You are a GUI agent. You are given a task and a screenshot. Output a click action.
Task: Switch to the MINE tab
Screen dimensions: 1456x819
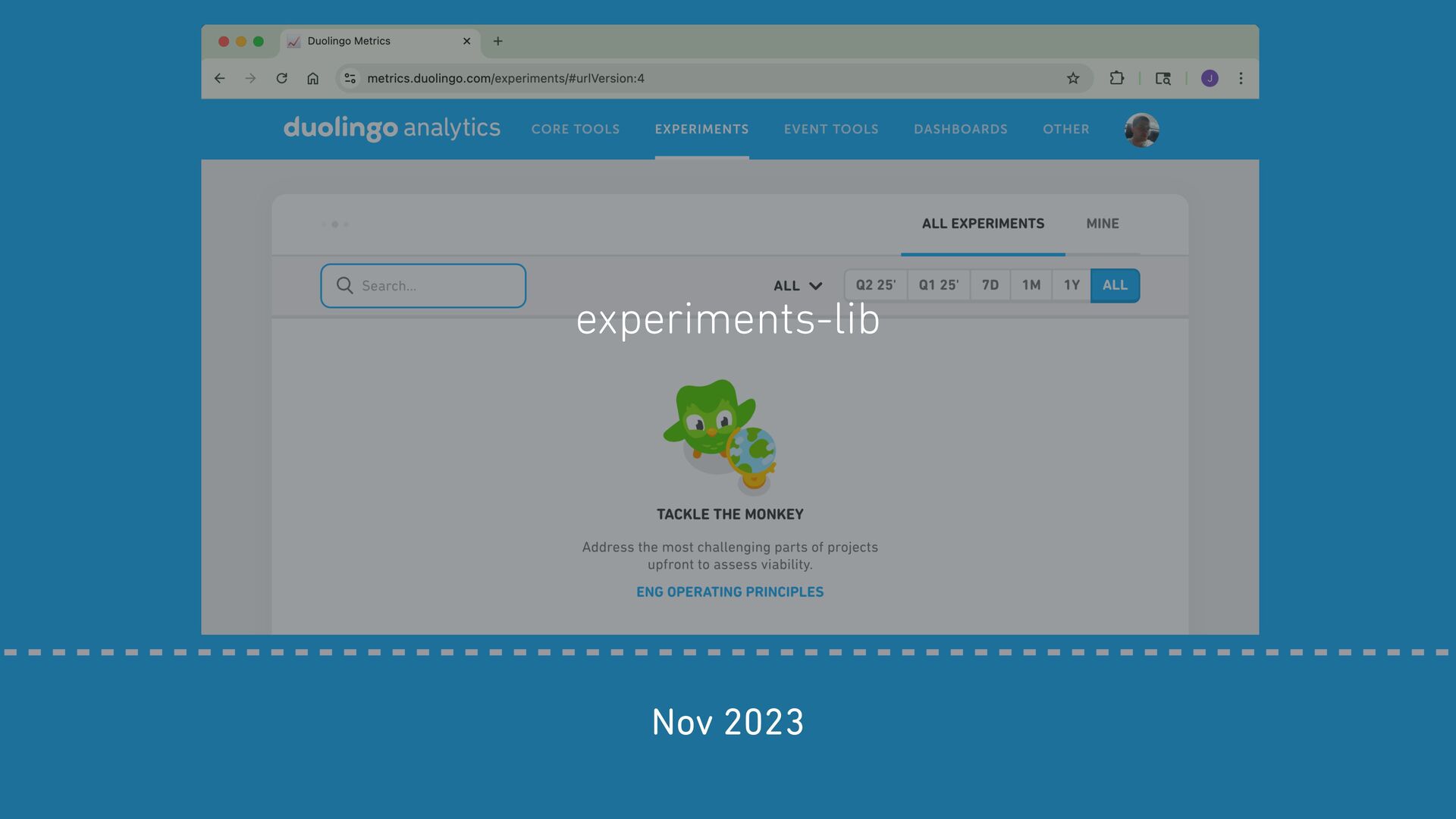[x=1102, y=224]
